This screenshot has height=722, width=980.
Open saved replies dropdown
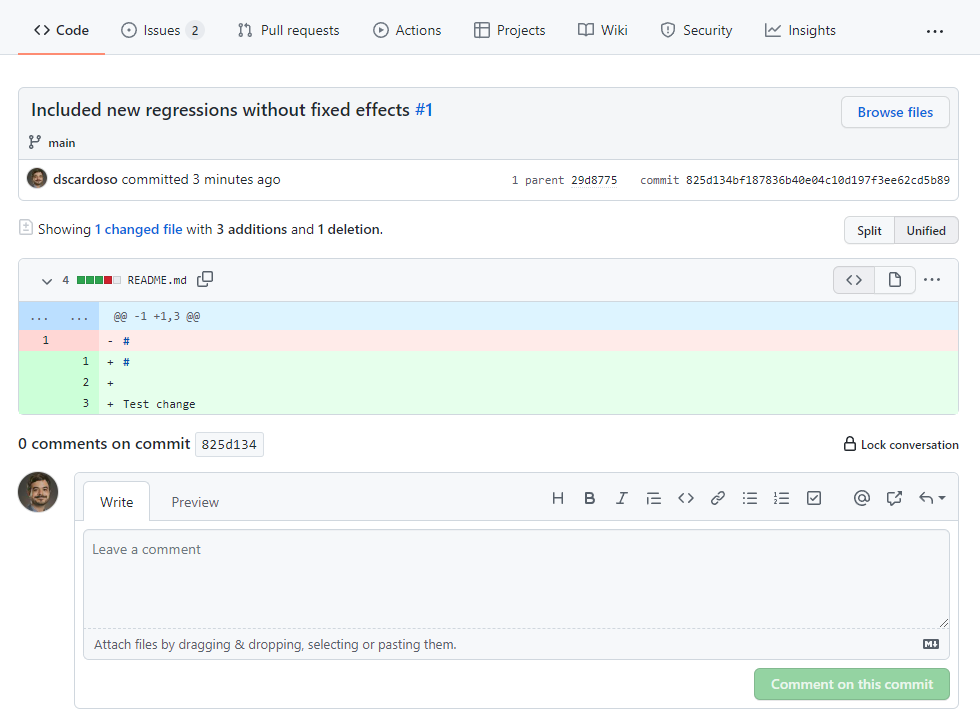[932, 498]
